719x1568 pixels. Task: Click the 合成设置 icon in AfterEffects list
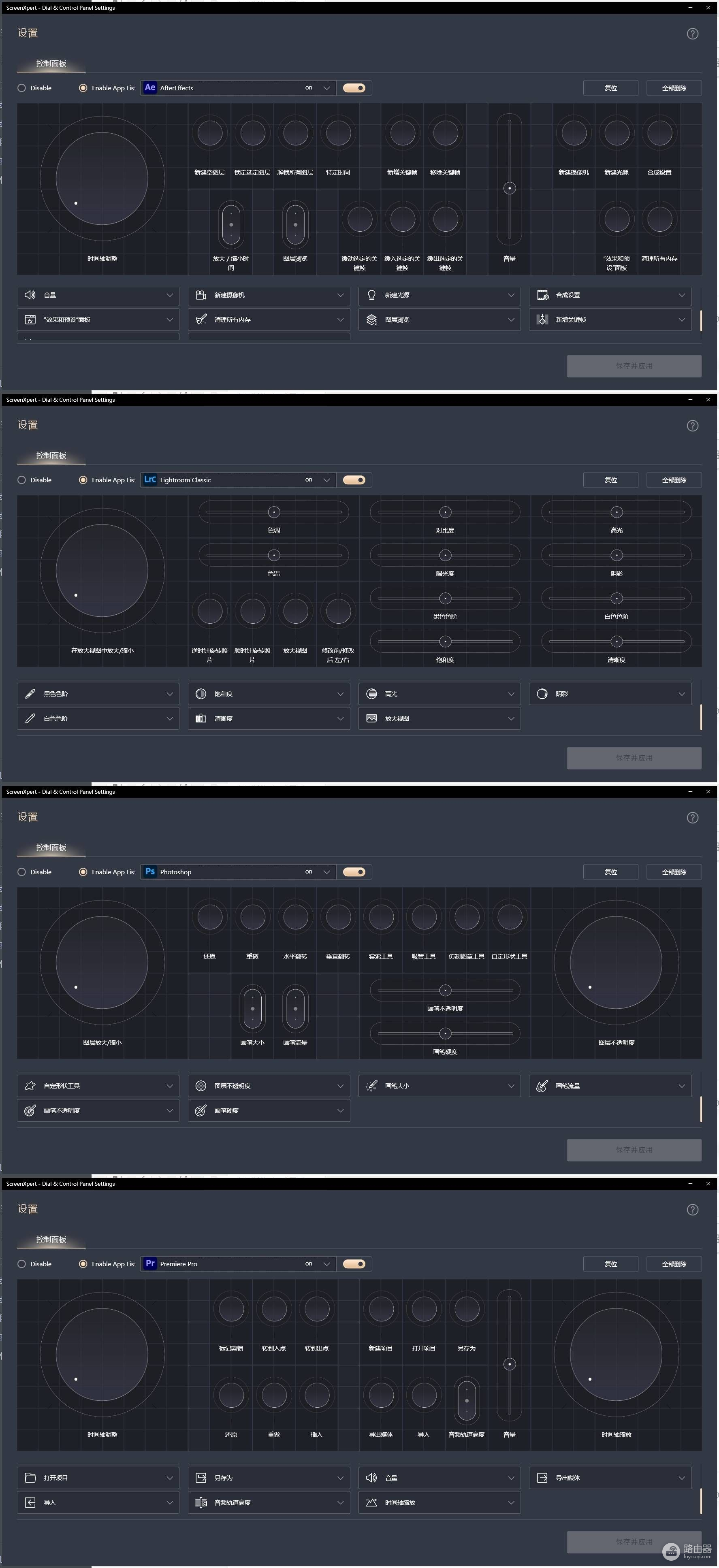pyautogui.click(x=542, y=295)
